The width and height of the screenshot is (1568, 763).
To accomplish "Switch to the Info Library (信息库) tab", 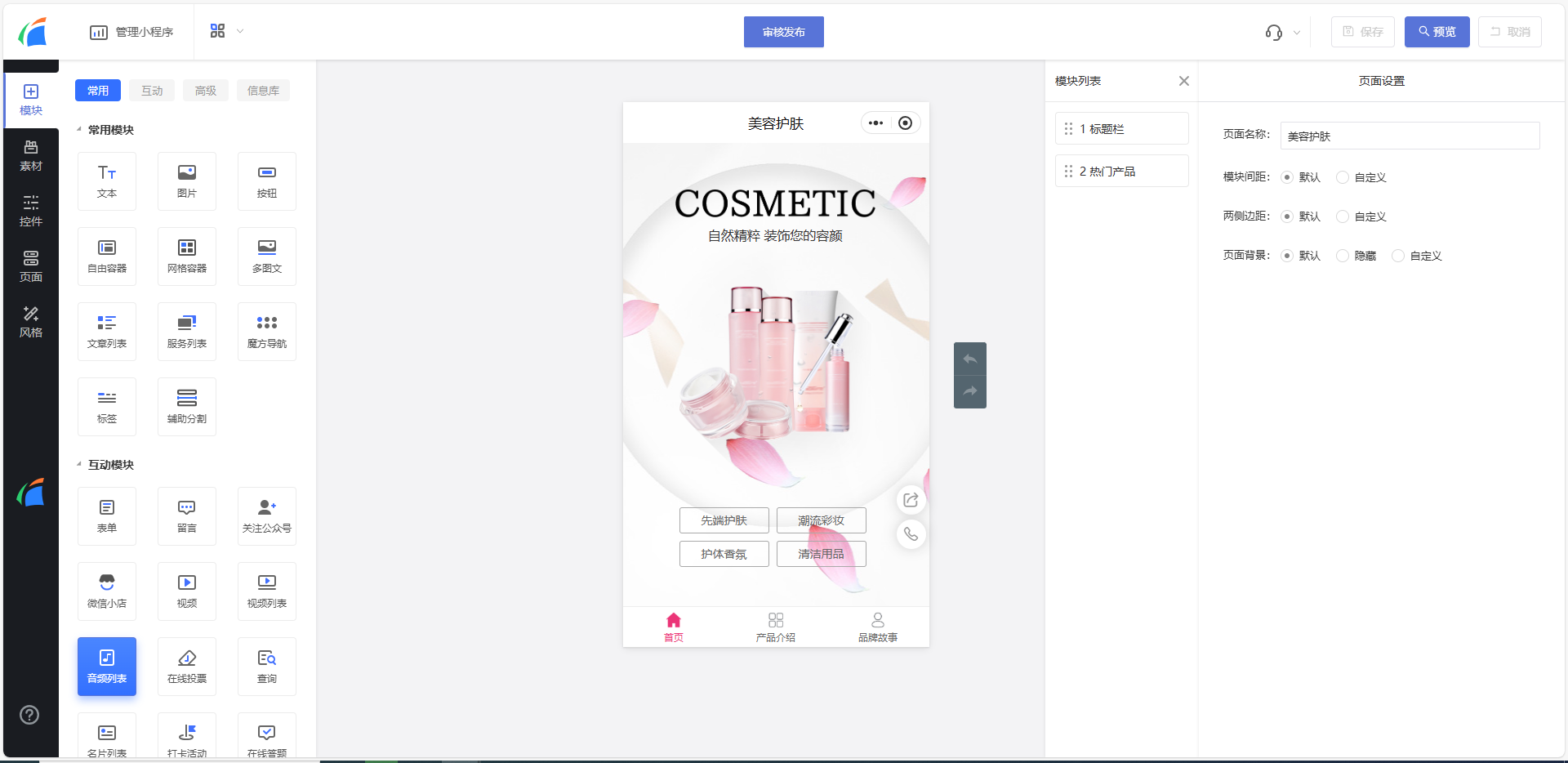I will 263,91.
